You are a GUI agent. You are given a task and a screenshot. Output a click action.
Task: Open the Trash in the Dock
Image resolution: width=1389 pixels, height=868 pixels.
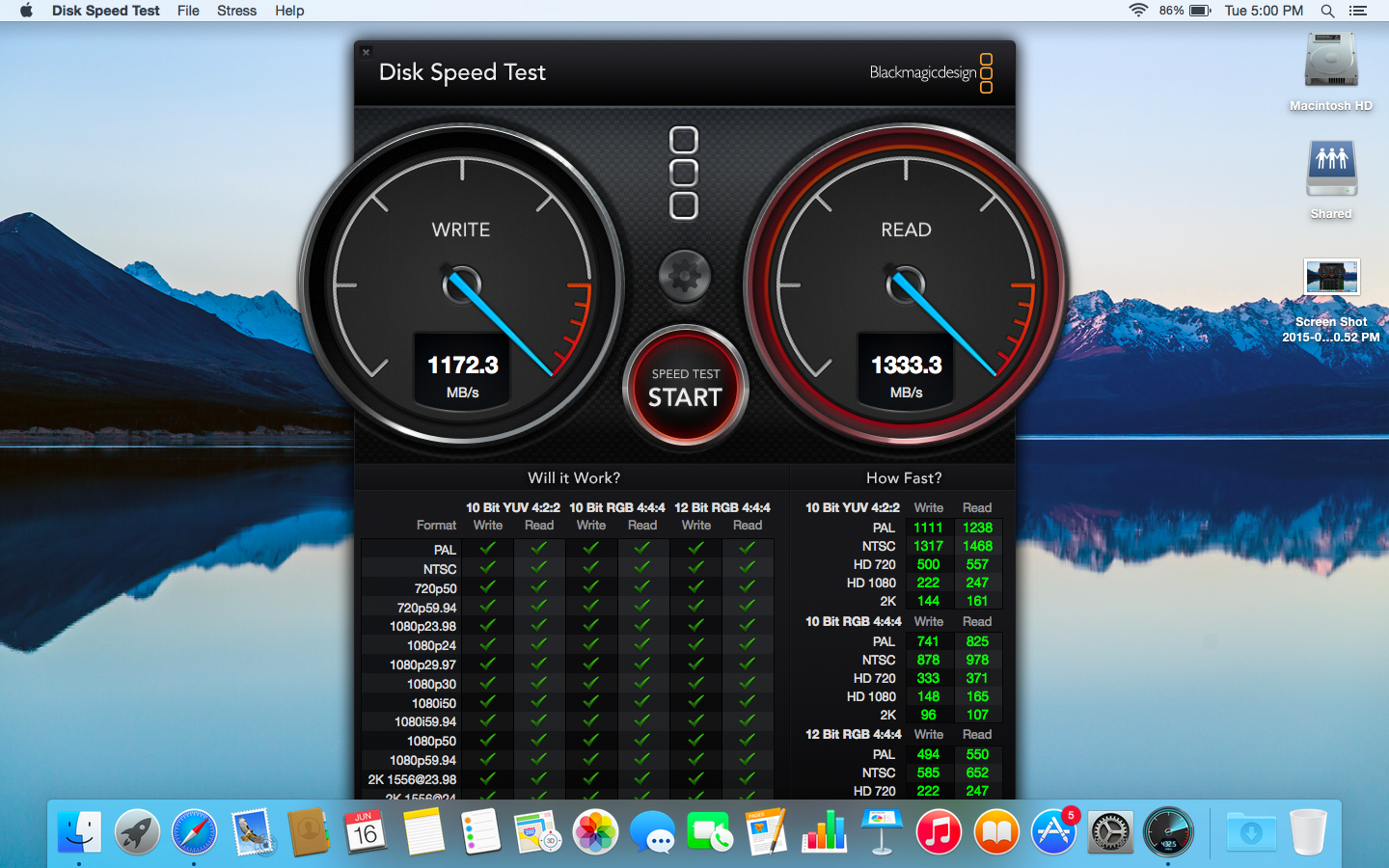(1308, 831)
